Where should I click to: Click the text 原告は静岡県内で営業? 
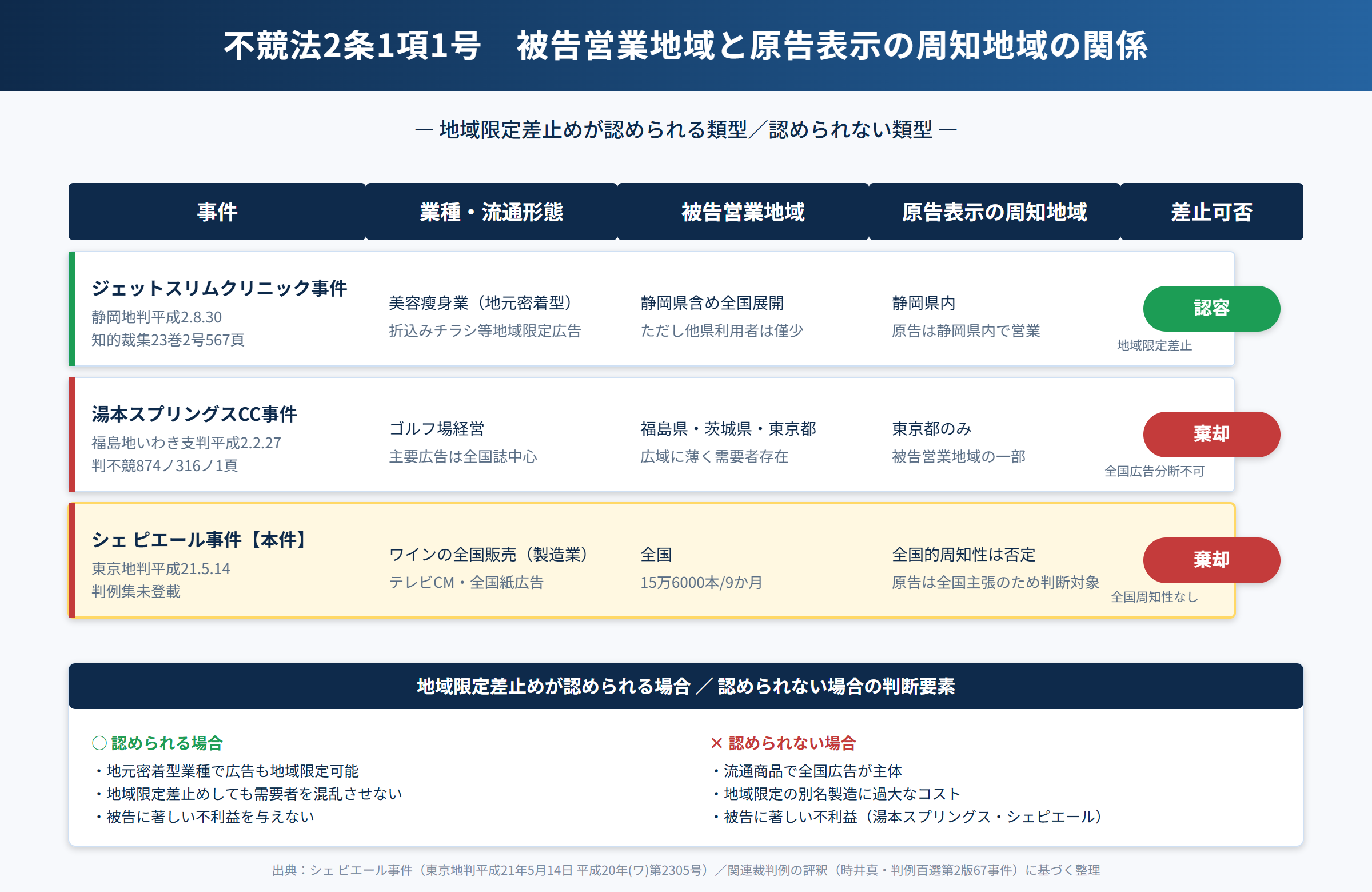coord(966,330)
